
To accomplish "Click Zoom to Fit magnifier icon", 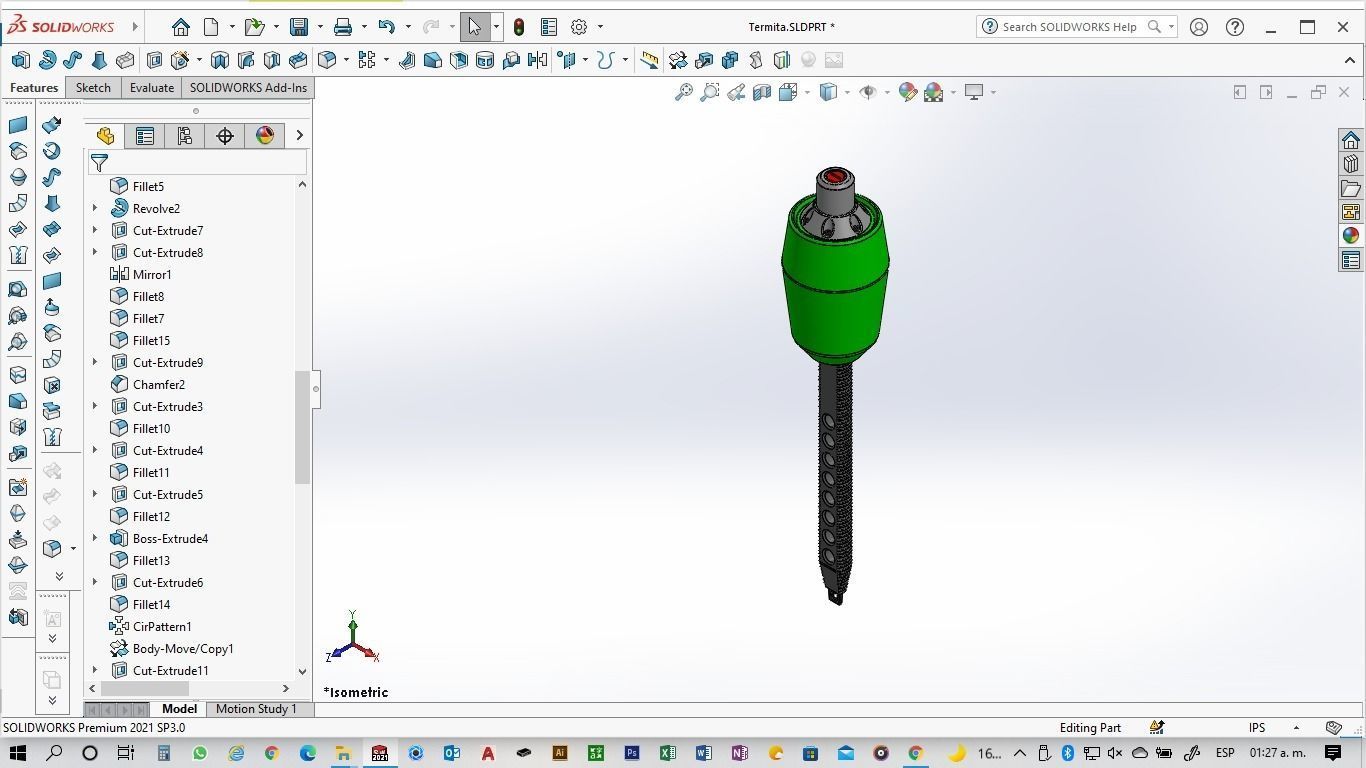I will 684,92.
